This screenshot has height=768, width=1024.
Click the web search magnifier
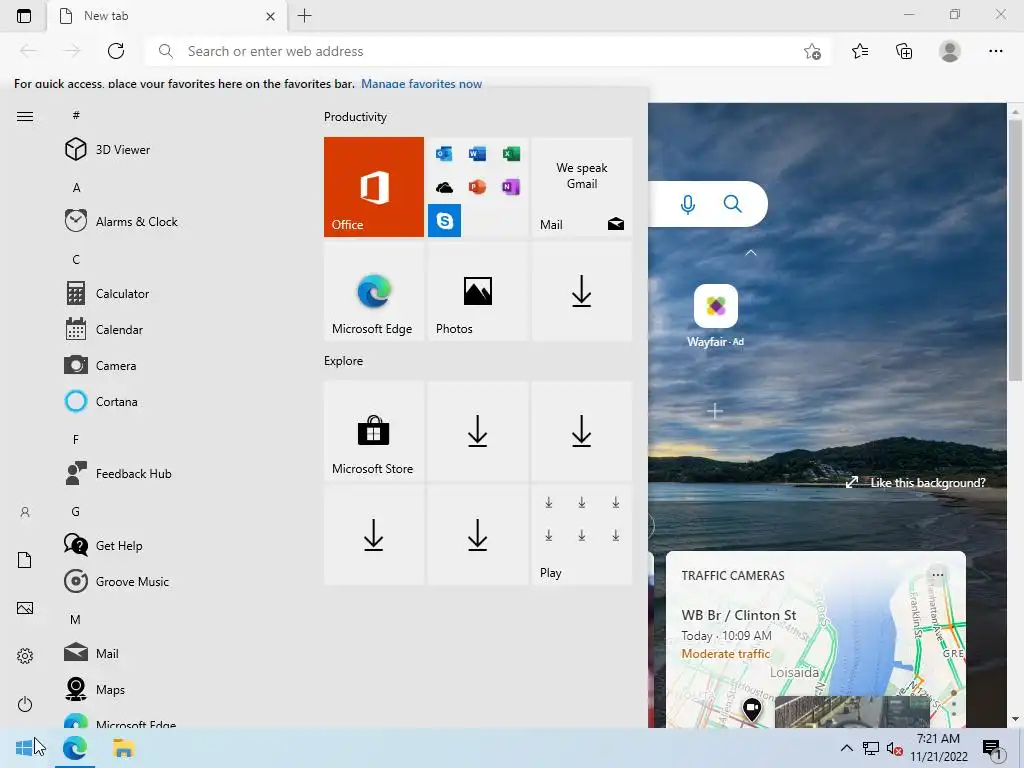coord(733,204)
